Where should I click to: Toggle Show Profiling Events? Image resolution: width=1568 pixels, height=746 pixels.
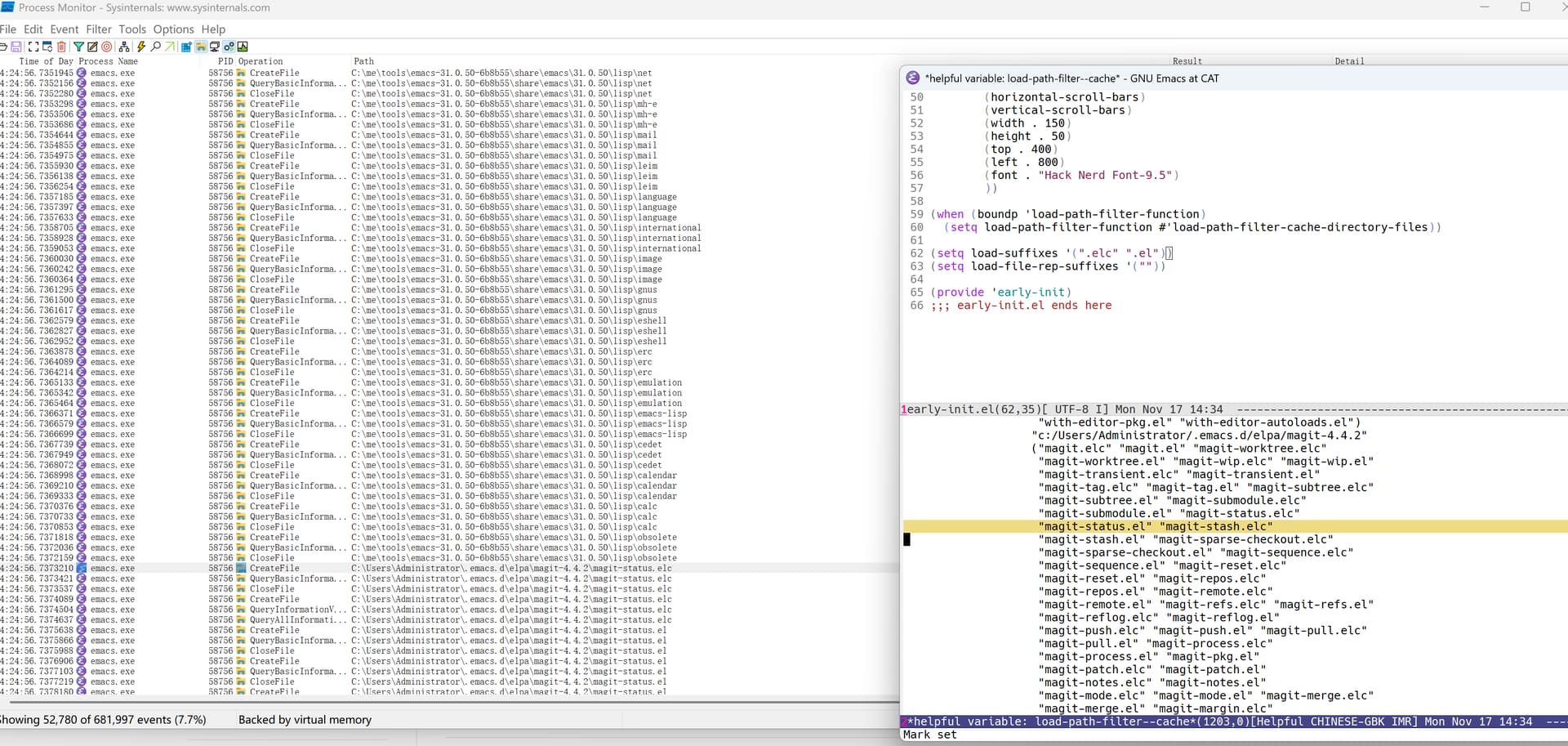[x=243, y=47]
